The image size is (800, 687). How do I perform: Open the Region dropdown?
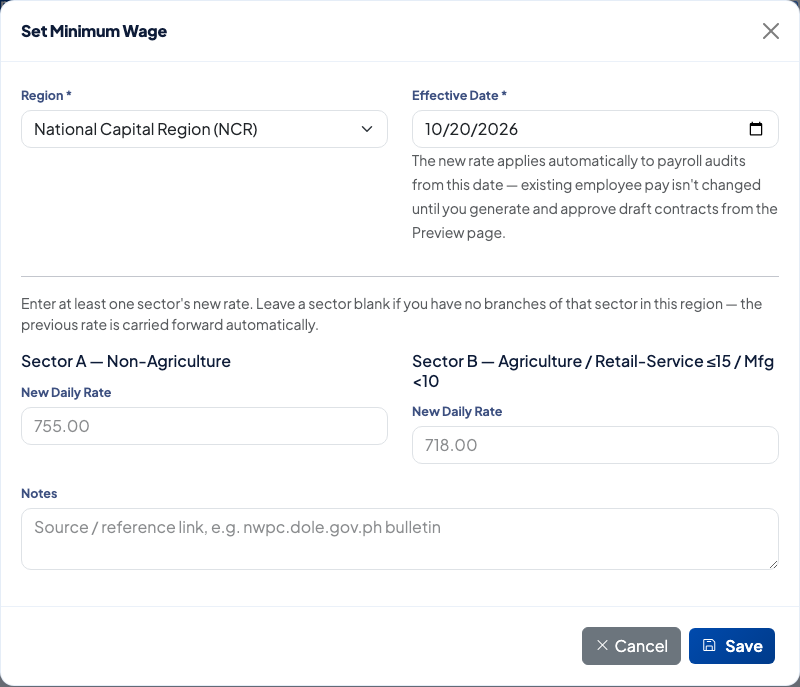coord(204,129)
